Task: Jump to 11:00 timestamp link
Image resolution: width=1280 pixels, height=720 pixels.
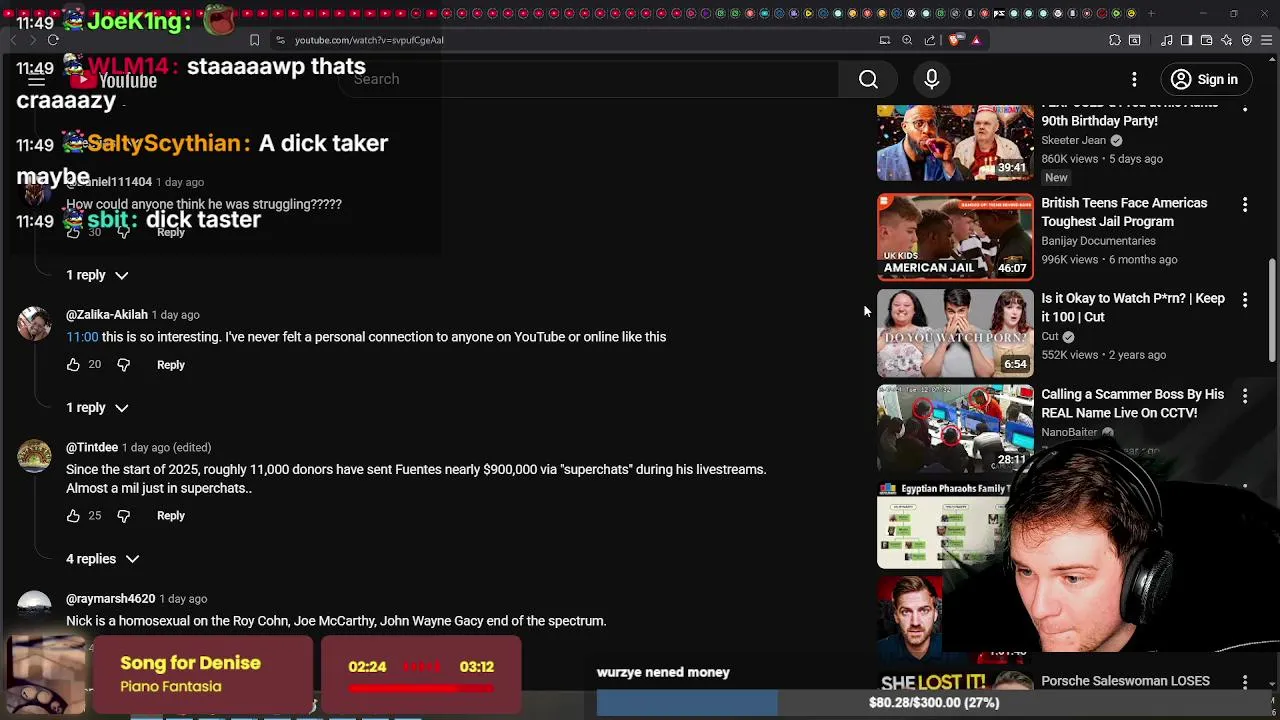Action: [x=82, y=337]
